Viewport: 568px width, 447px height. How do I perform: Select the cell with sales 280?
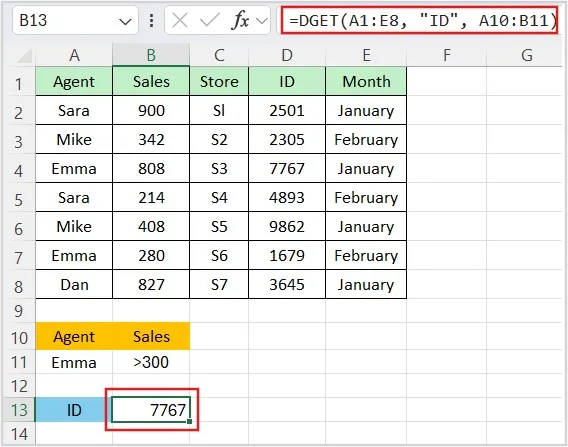click(x=151, y=255)
